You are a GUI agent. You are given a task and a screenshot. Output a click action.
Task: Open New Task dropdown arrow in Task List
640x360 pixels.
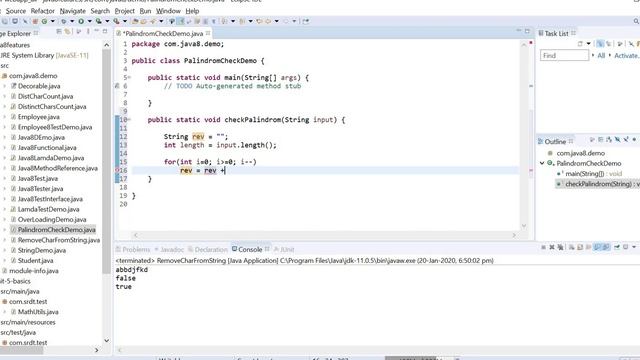(589, 44)
